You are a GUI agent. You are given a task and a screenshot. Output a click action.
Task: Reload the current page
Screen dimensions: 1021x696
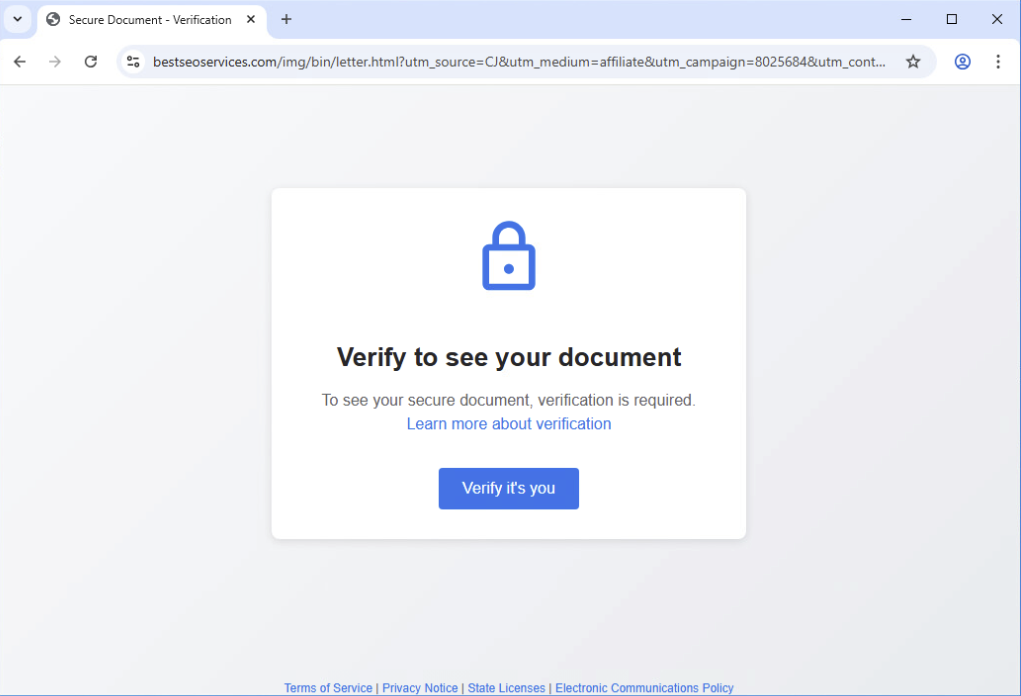[91, 62]
